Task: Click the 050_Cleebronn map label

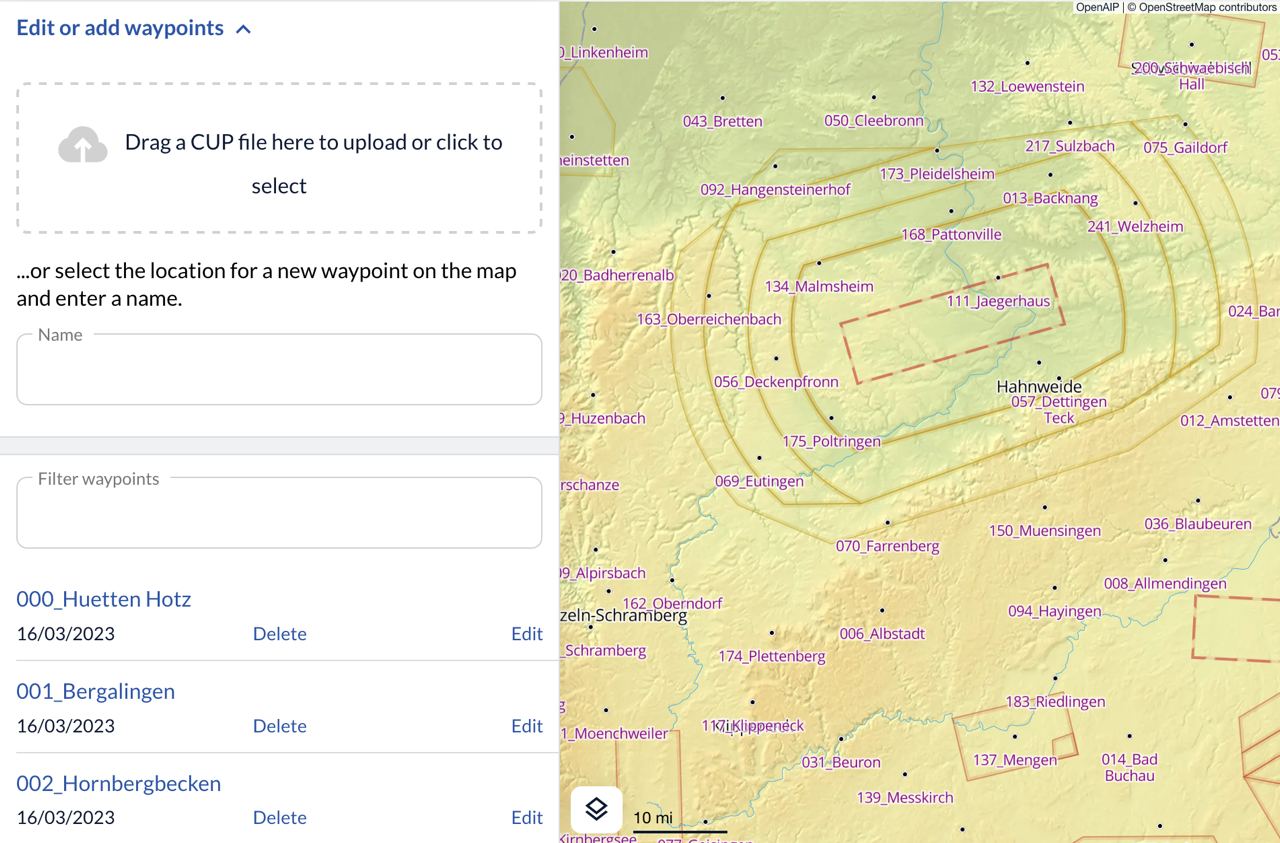Action: pos(874,121)
